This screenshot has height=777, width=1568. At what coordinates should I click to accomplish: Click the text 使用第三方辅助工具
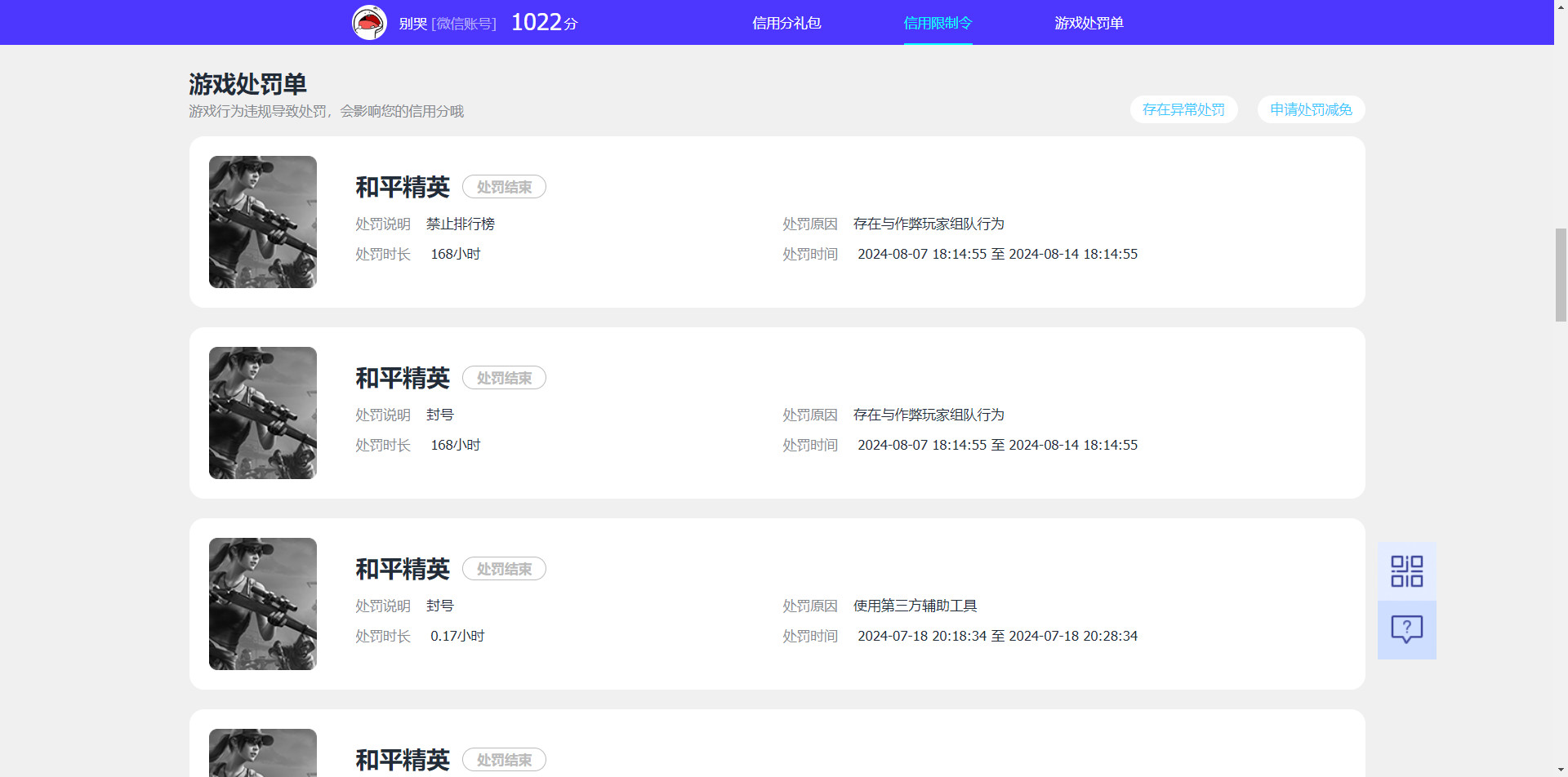pyautogui.click(x=915, y=606)
